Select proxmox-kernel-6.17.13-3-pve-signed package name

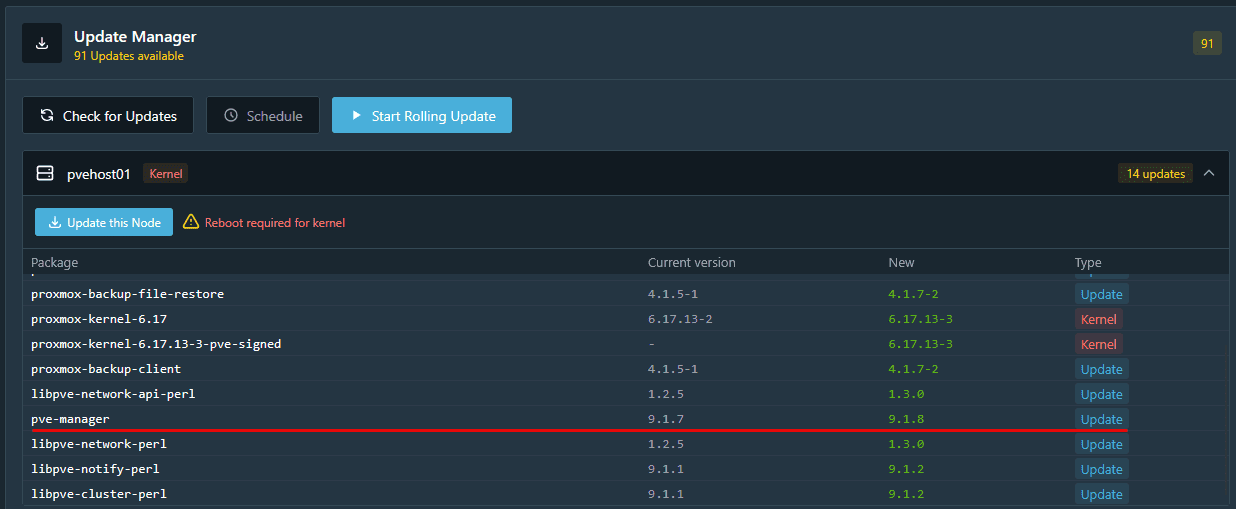156,344
